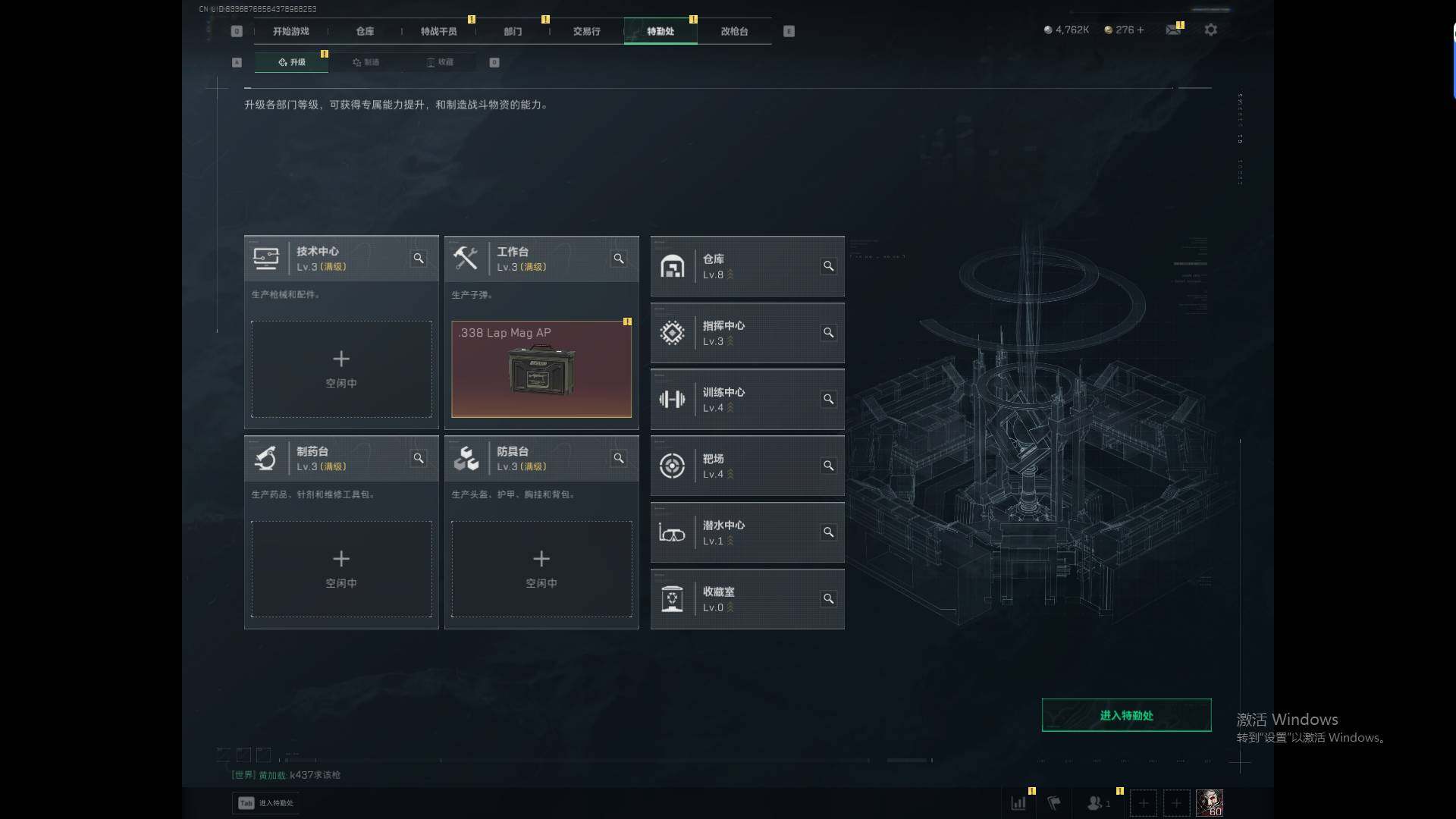Open the friends list icon

pyautogui.click(x=1097, y=802)
